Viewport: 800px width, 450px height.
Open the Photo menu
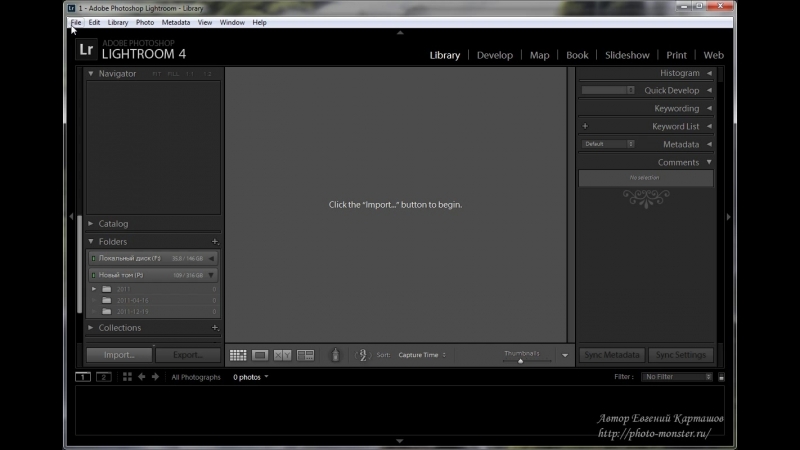tap(145, 22)
